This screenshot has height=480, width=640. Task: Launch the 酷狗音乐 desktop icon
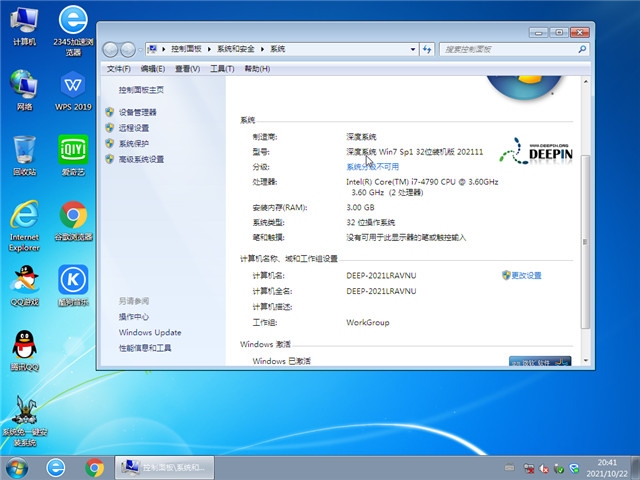73,286
